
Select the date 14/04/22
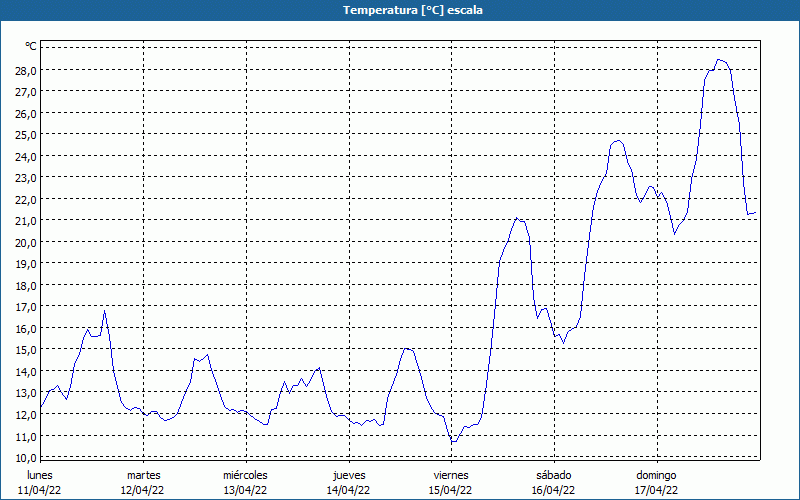click(348, 490)
